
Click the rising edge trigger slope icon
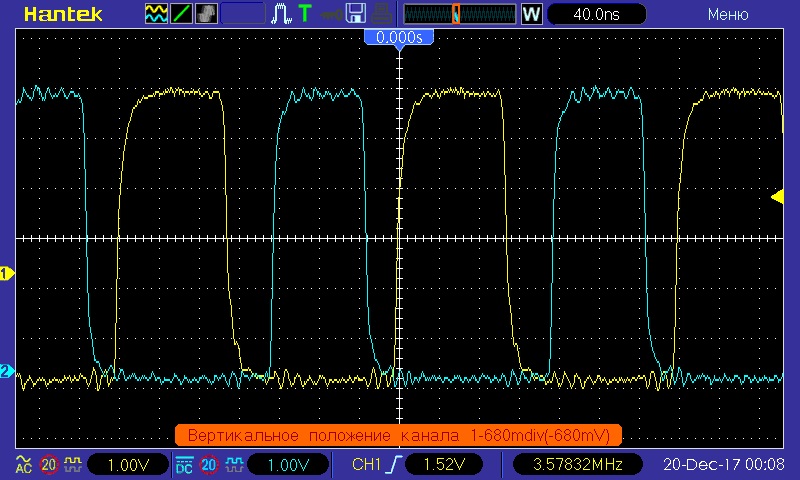pyautogui.click(x=394, y=464)
